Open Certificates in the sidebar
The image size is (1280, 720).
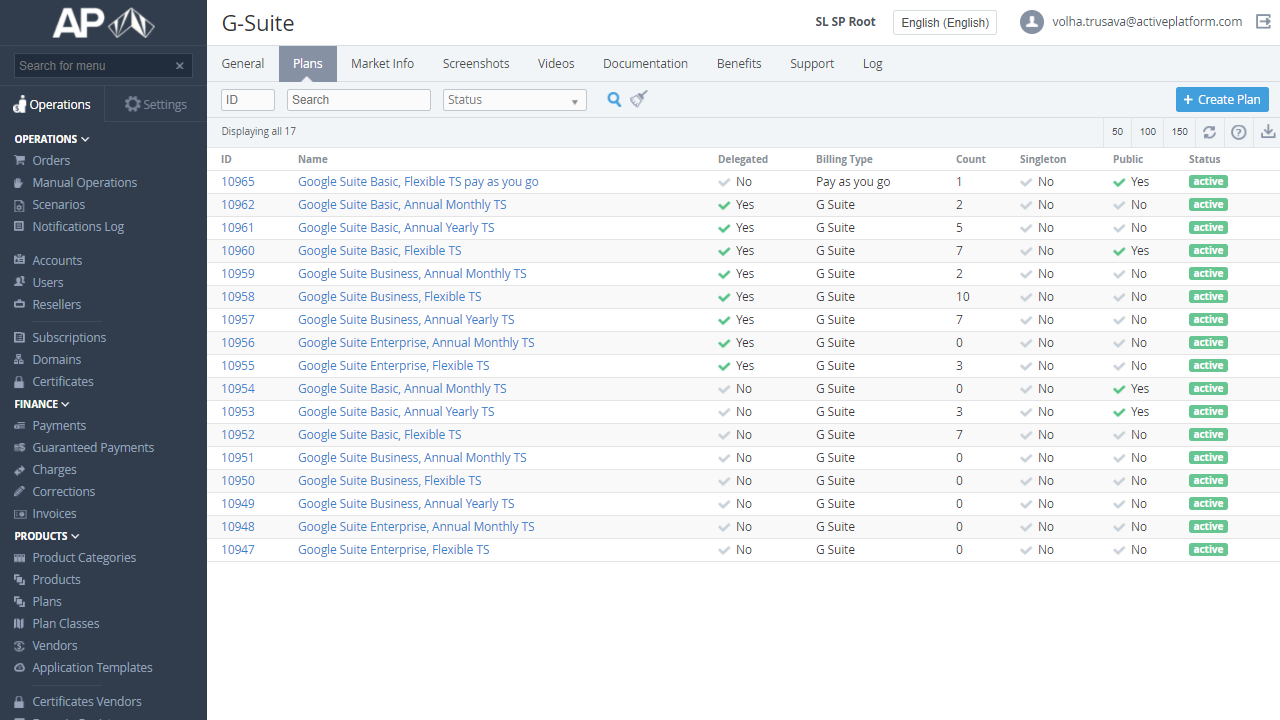coord(63,381)
